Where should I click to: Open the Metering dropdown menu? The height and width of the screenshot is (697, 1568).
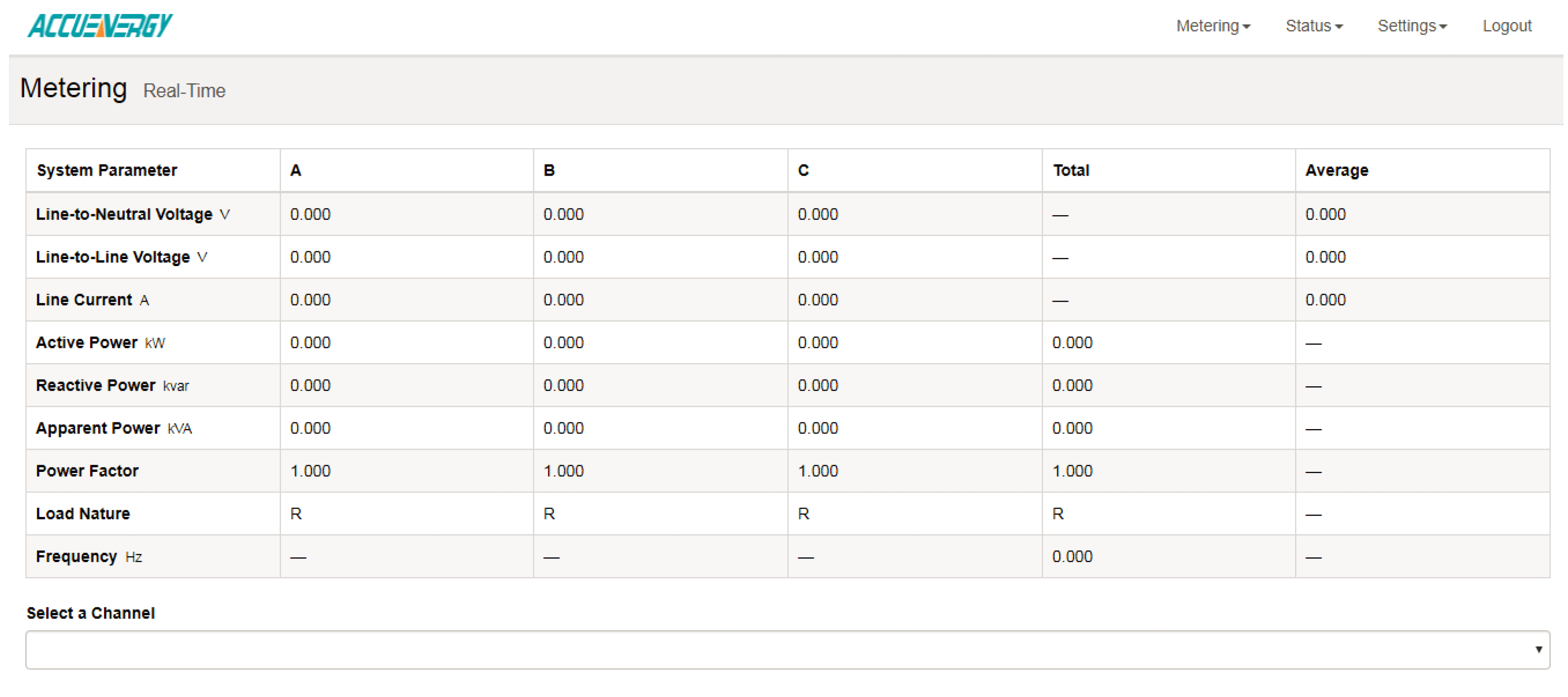coord(1212,26)
